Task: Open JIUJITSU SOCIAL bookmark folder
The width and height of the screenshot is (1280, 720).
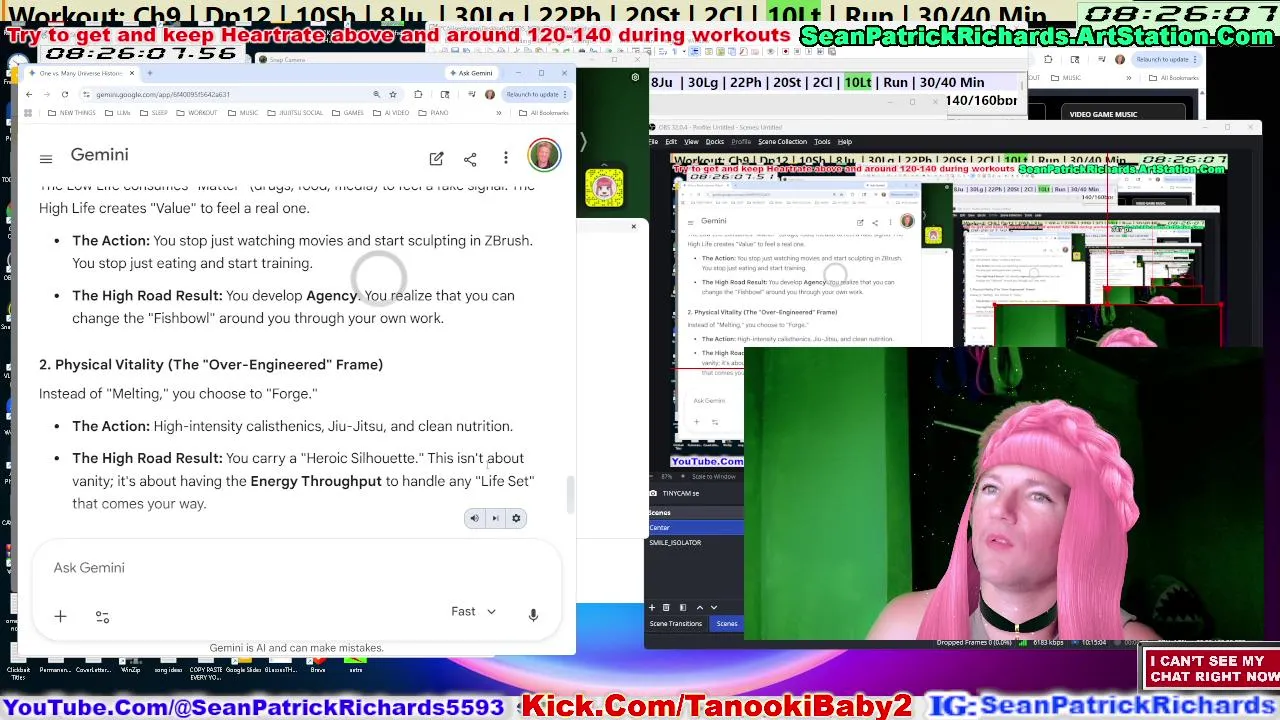Action: (x=296, y=113)
